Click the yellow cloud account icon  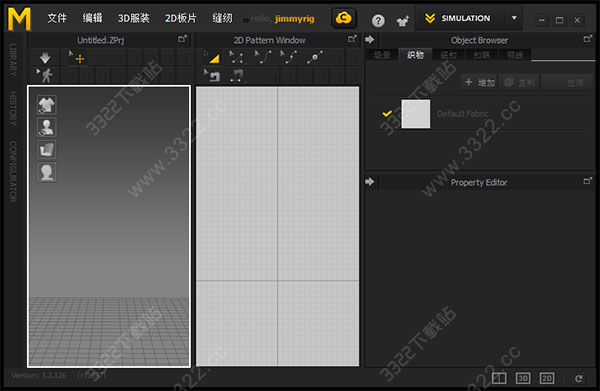[344, 18]
